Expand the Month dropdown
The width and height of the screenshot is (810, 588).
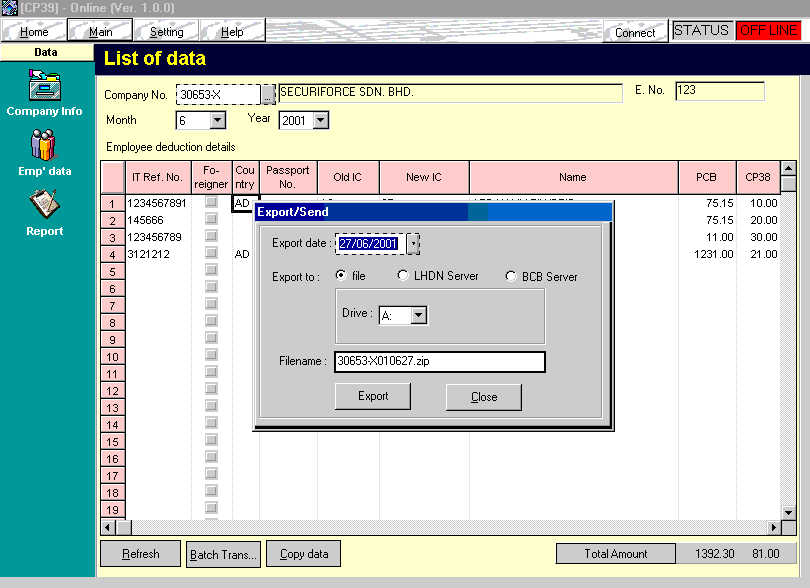(218, 121)
